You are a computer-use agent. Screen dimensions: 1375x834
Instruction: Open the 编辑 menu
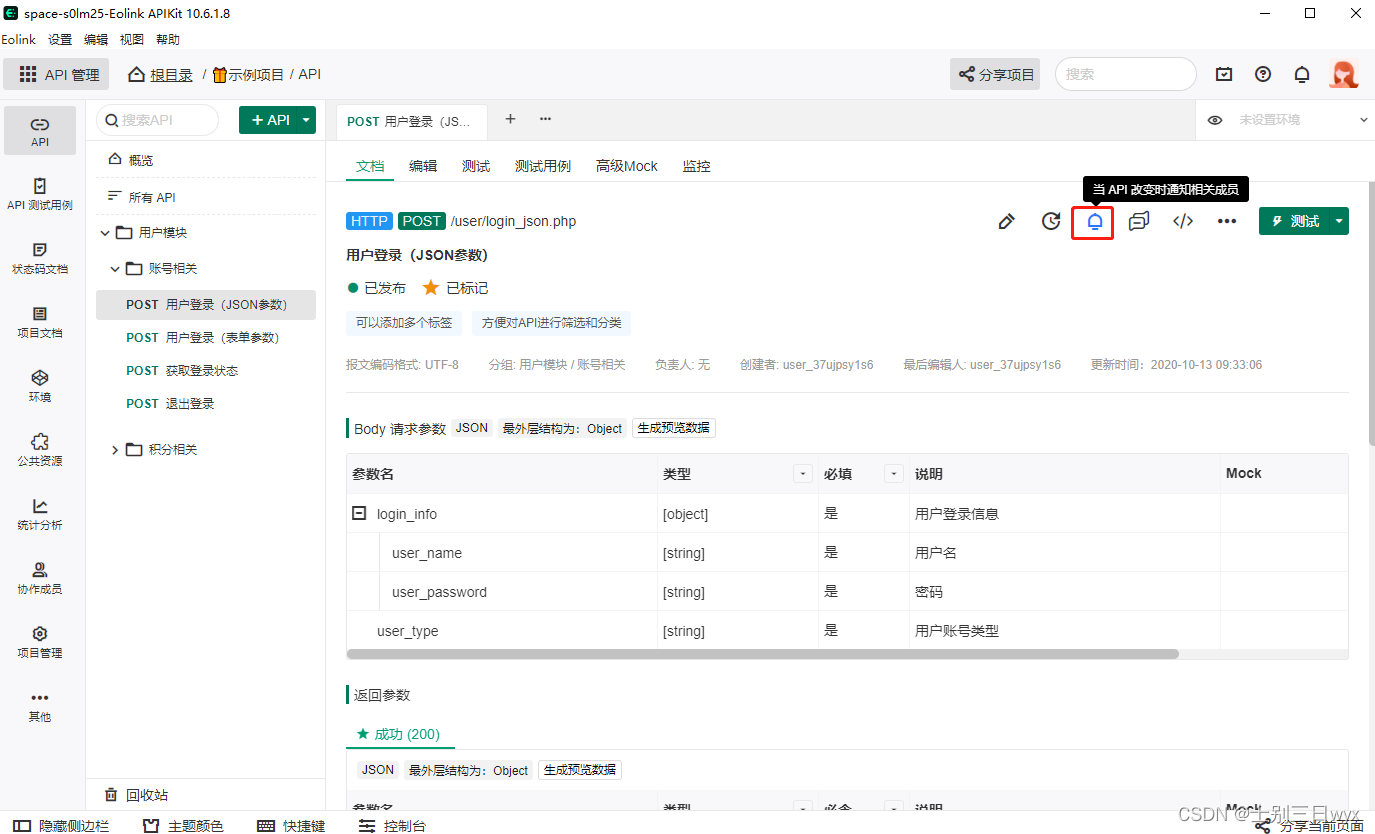(x=96, y=39)
